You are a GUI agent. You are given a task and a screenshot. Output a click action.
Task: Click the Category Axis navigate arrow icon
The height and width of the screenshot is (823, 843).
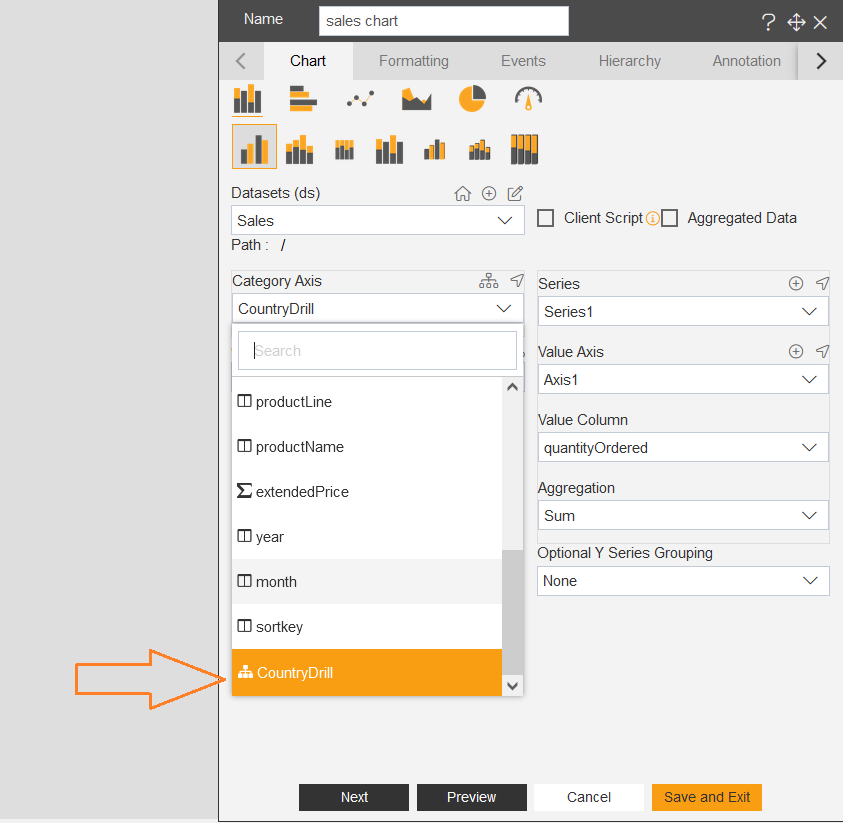click(517, 280)
